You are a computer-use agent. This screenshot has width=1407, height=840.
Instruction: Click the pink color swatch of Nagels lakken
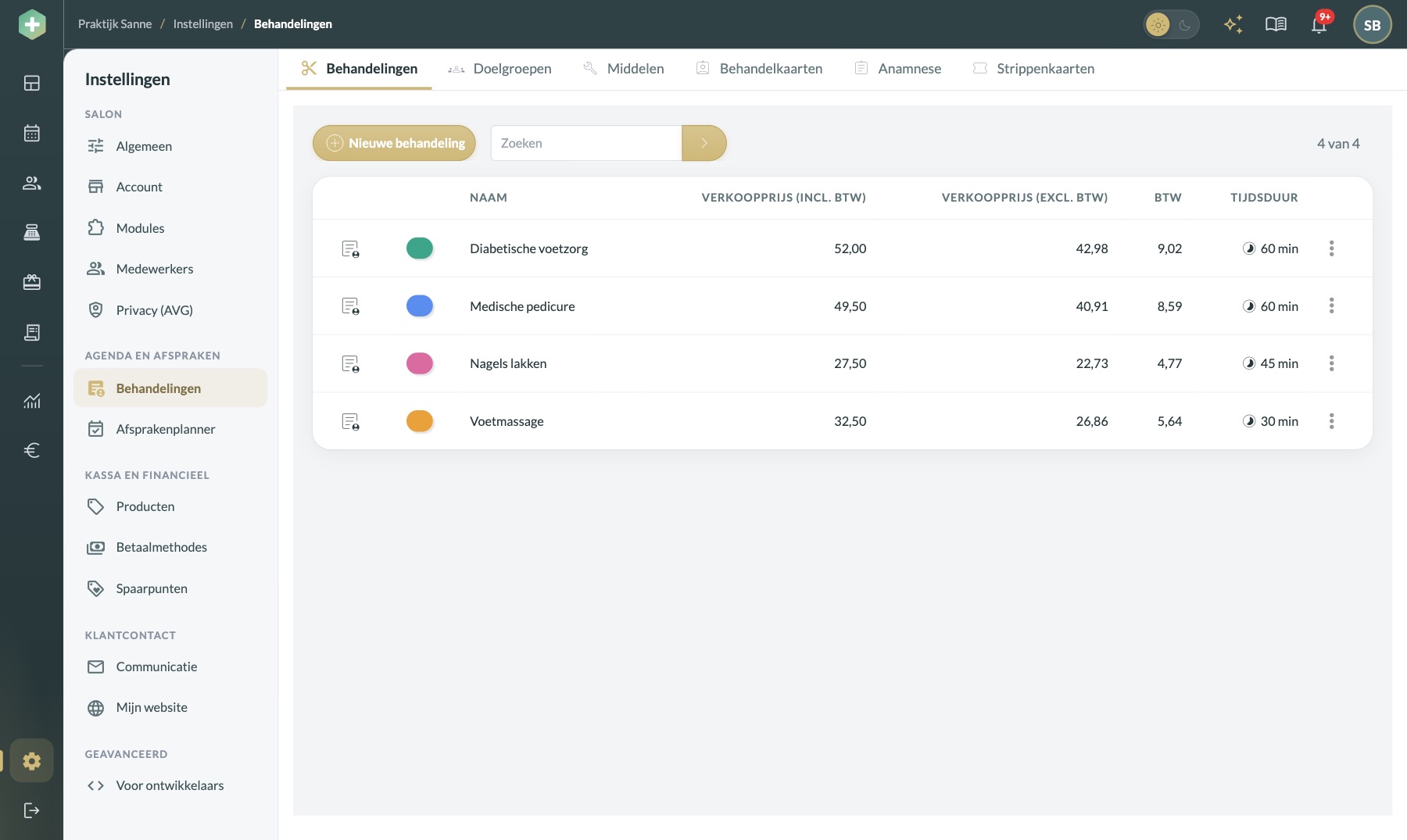click(420, 363)
